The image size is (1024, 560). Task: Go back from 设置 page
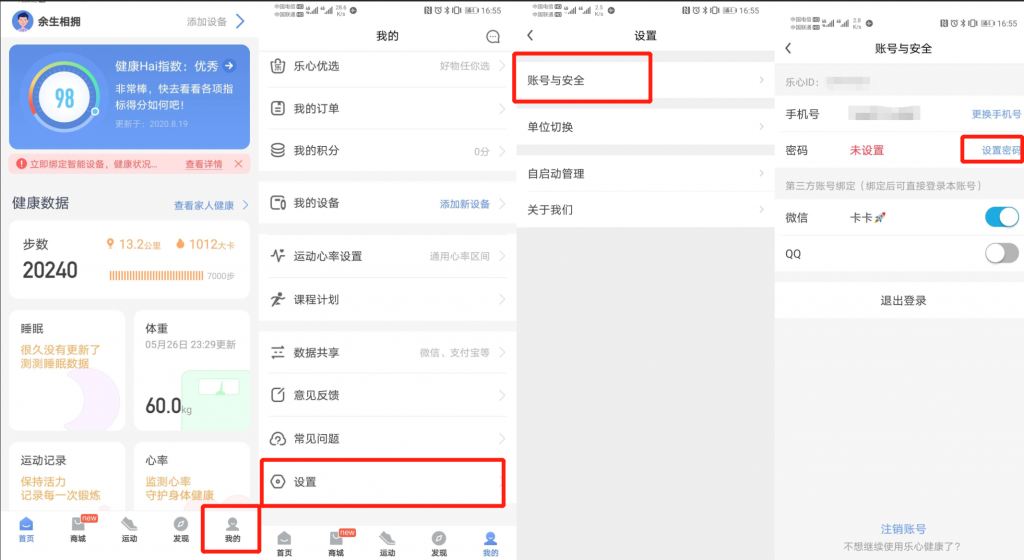530,35
